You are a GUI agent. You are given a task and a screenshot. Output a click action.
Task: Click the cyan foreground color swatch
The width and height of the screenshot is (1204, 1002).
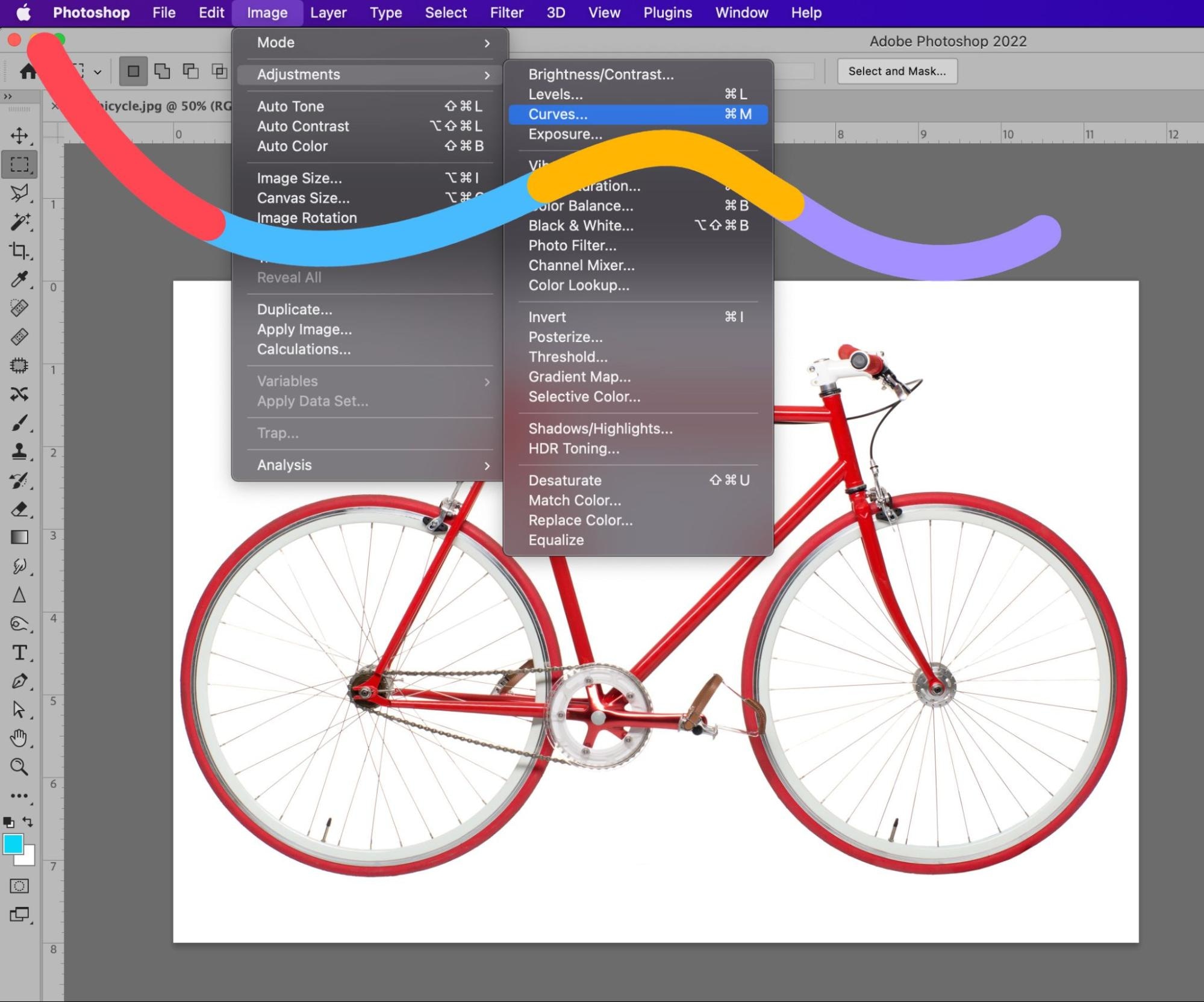13,844
